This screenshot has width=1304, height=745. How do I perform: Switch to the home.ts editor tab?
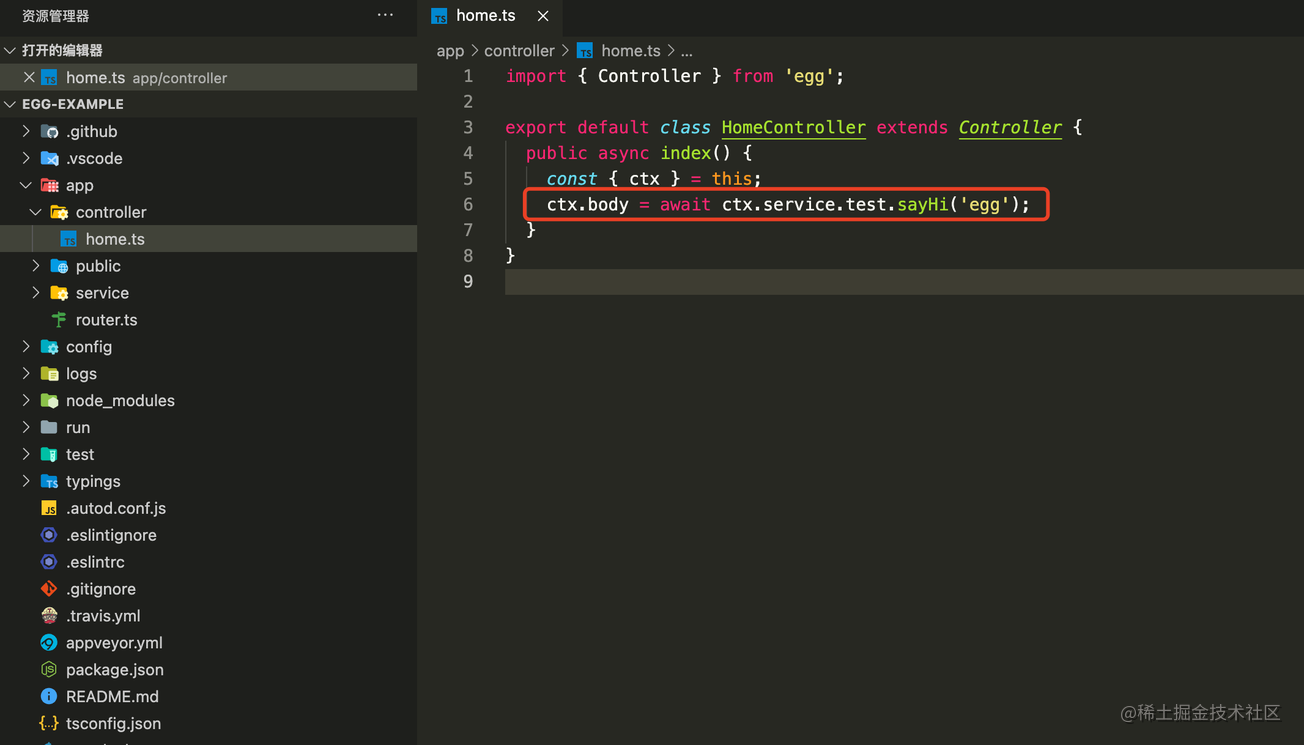(485, 16)
